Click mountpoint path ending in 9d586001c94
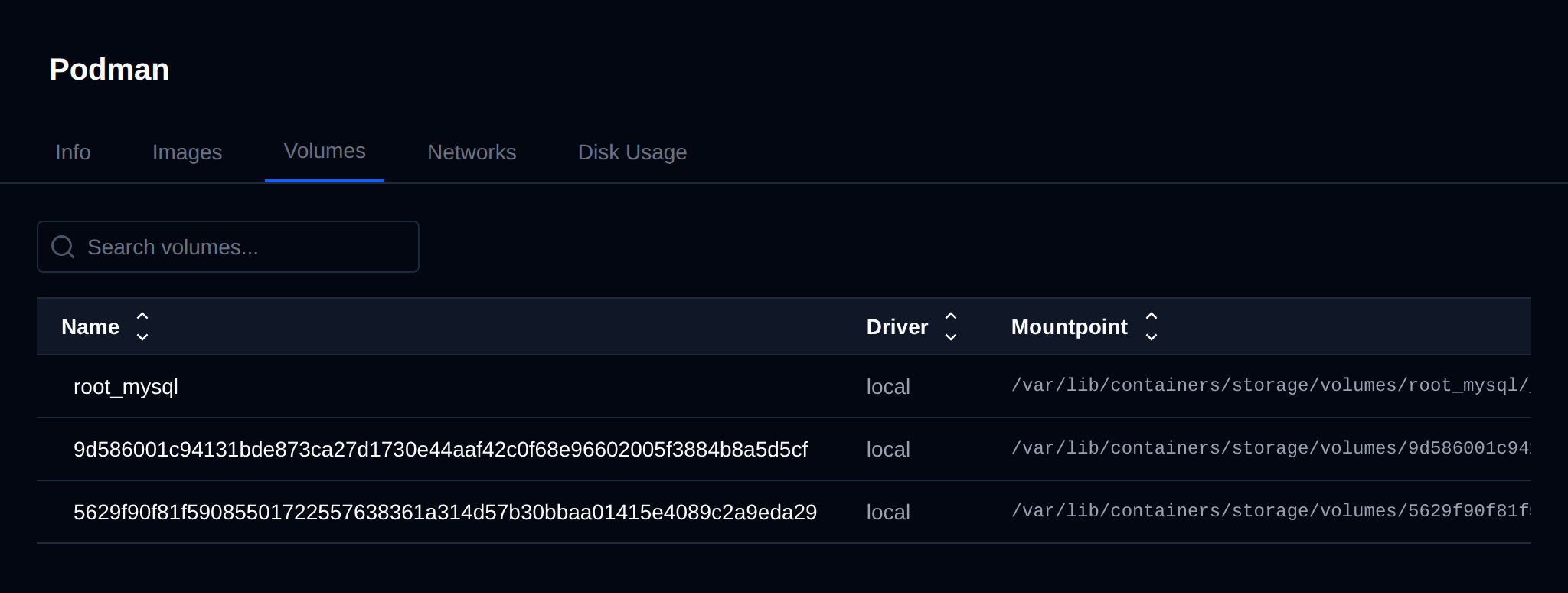Viewport: 1568px width, 593px height. 1271,448
